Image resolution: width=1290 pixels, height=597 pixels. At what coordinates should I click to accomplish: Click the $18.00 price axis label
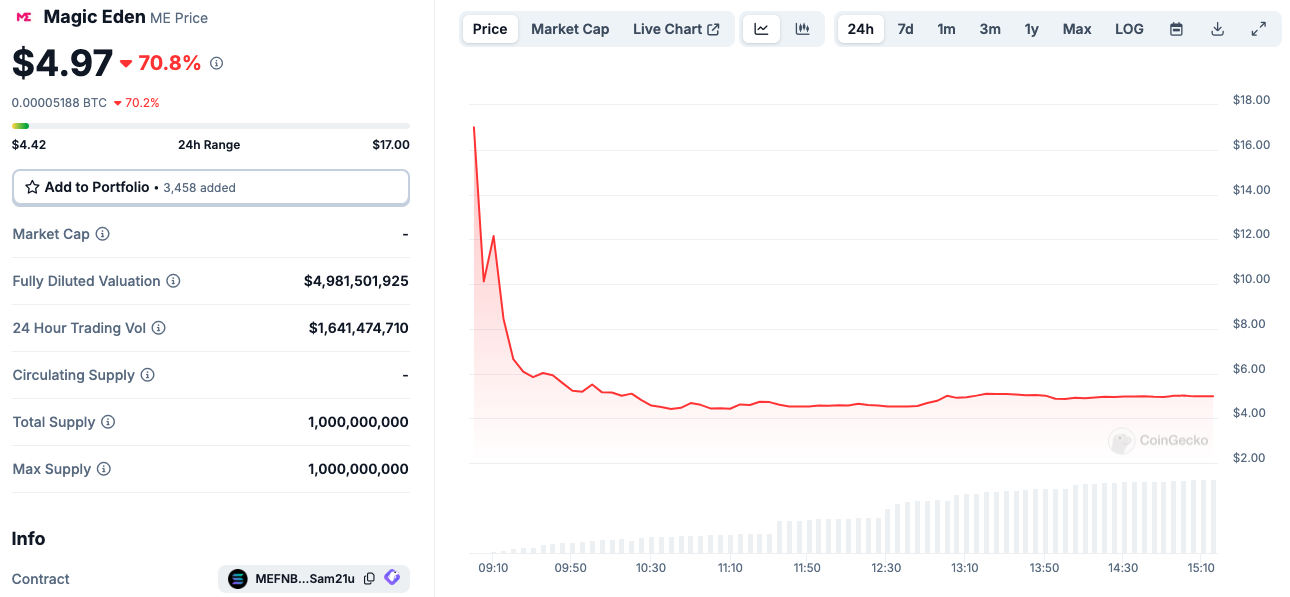[x=1251, y=100]
